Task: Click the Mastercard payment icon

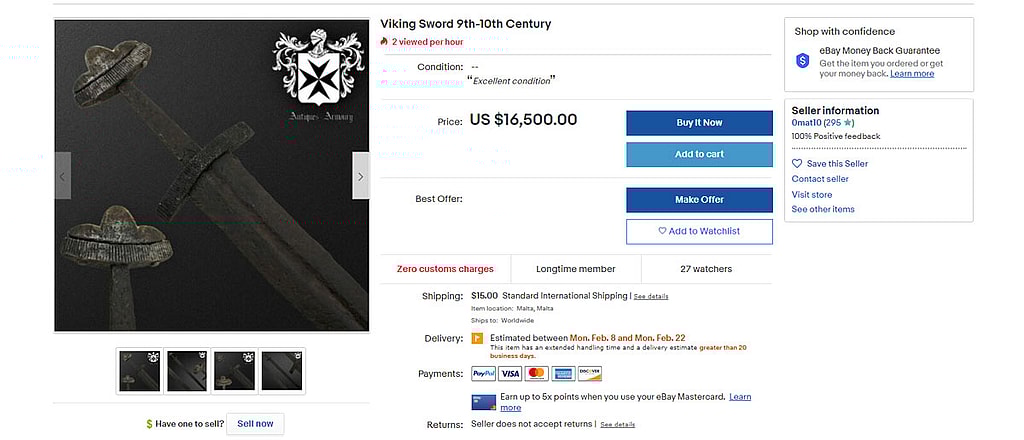Action: [537, 373]
